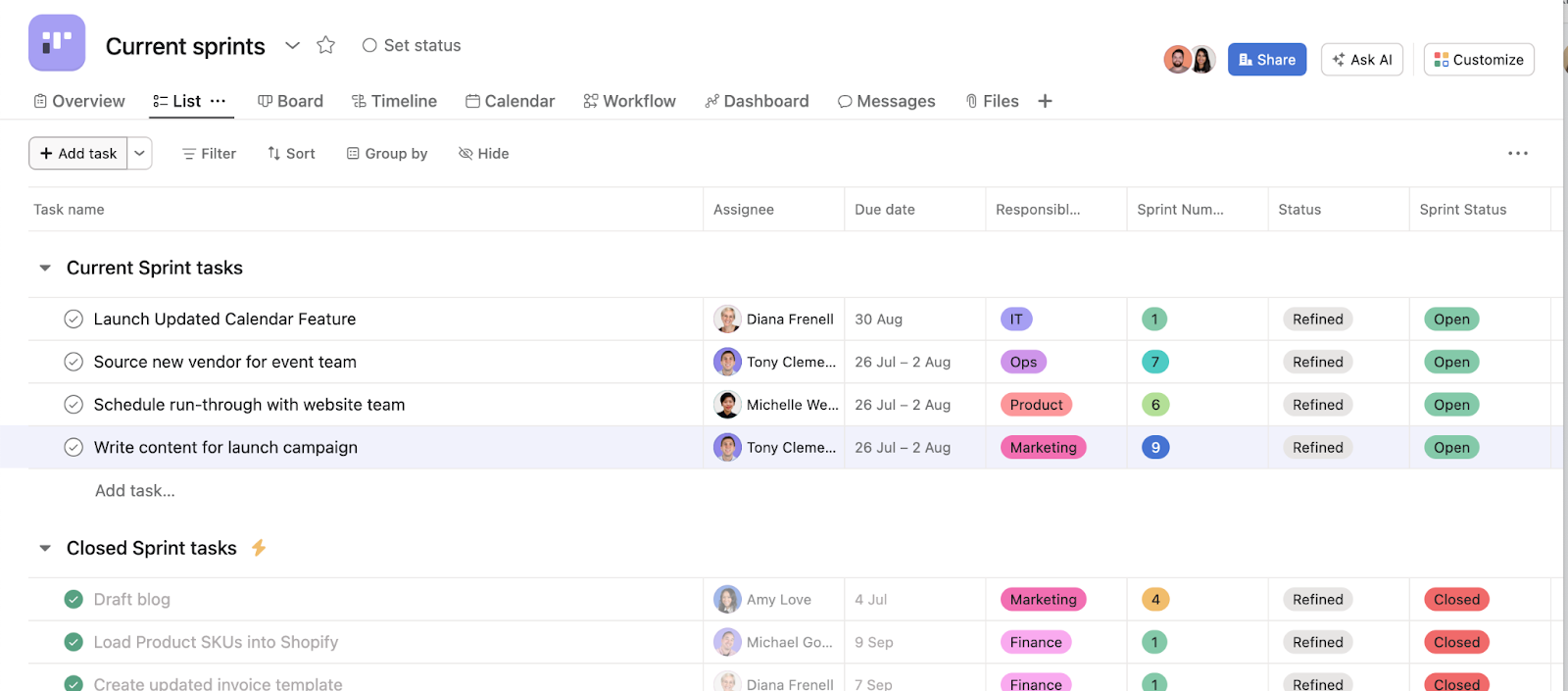Viewport: 1568px width, 691px height.
Task: Click the blue Share button
Action: pyautogui.click(x=1266, y=60)
